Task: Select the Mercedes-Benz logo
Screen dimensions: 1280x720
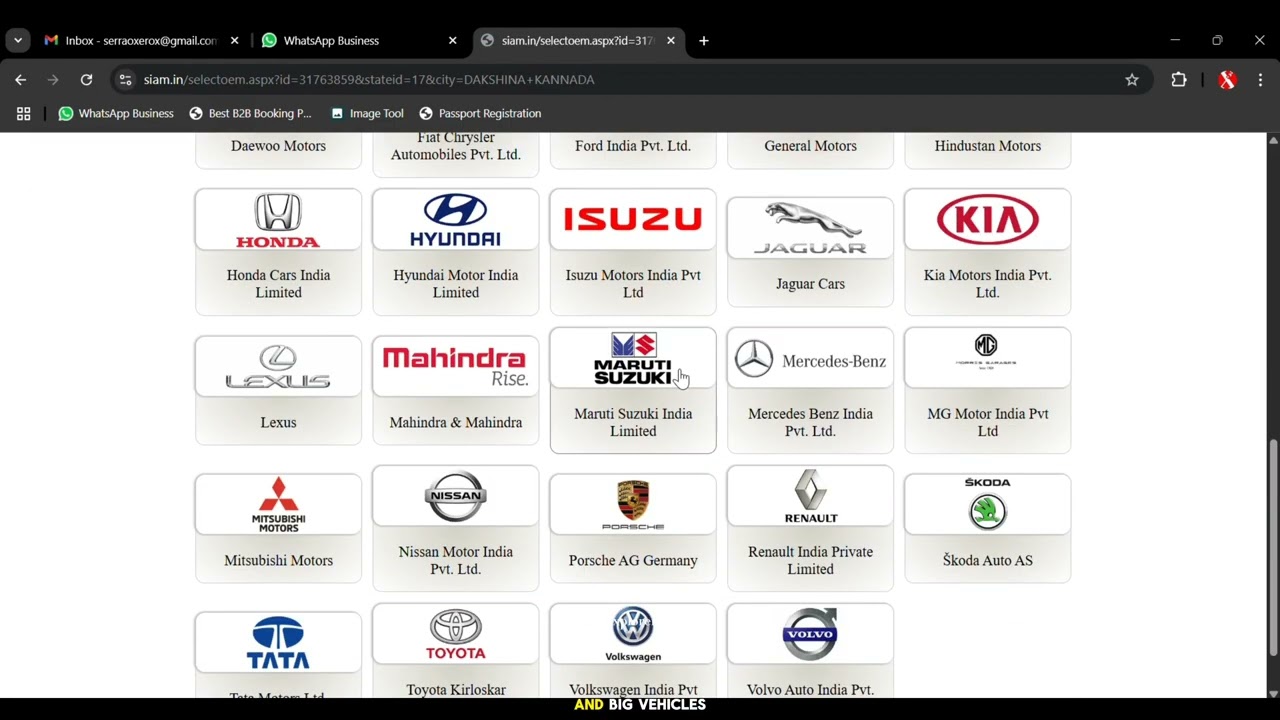Action: (x=810, y=360)
